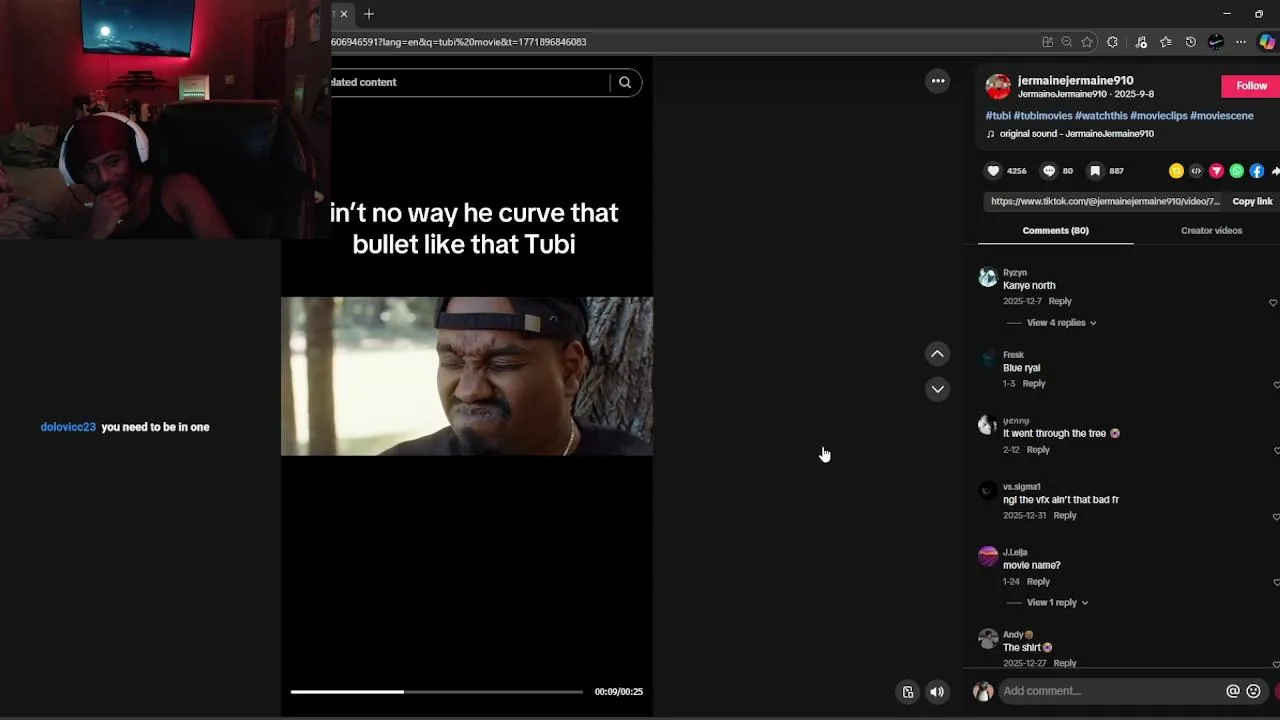Focus the Add comment input field
Screen dimensions: 1280x720
[1110, 691]
